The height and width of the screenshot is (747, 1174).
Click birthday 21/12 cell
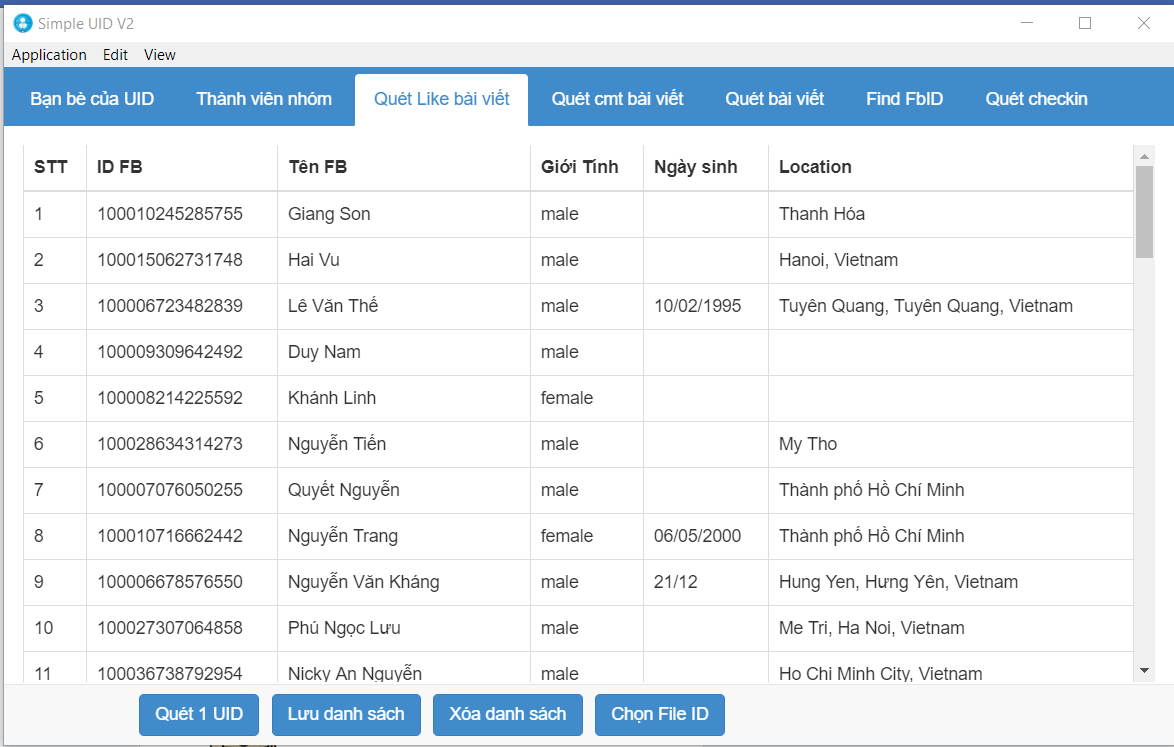[x=706, y=583]
